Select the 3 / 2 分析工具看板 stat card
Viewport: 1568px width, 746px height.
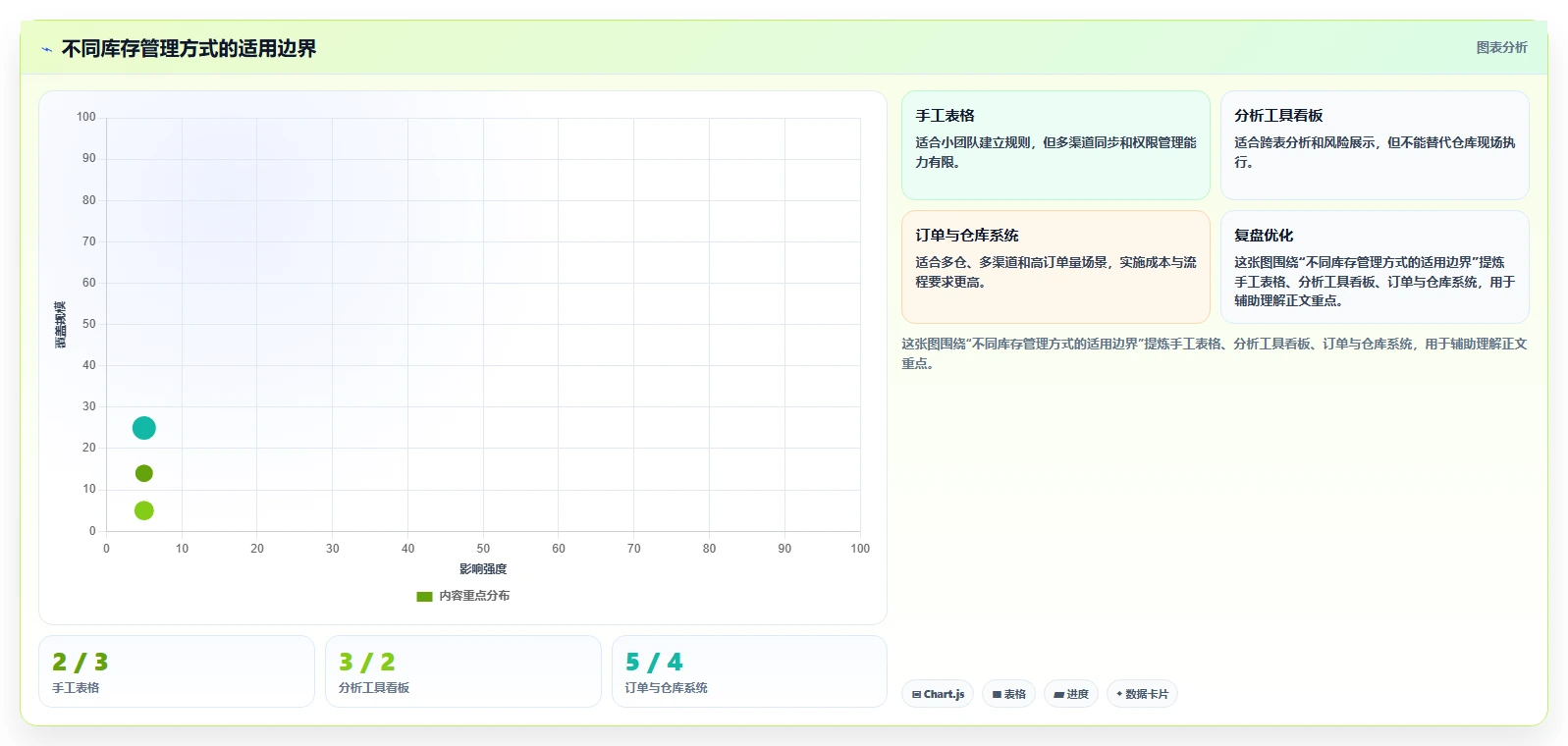[463, 671]
